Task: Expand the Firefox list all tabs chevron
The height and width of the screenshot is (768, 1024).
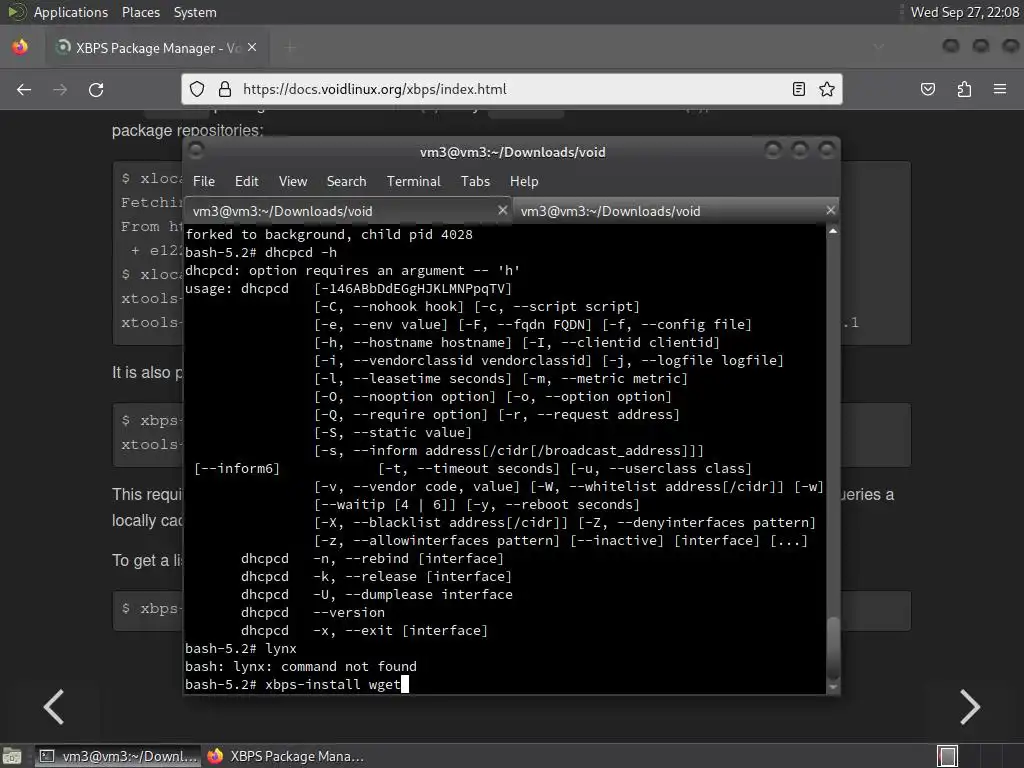Action: click(879, 47)
